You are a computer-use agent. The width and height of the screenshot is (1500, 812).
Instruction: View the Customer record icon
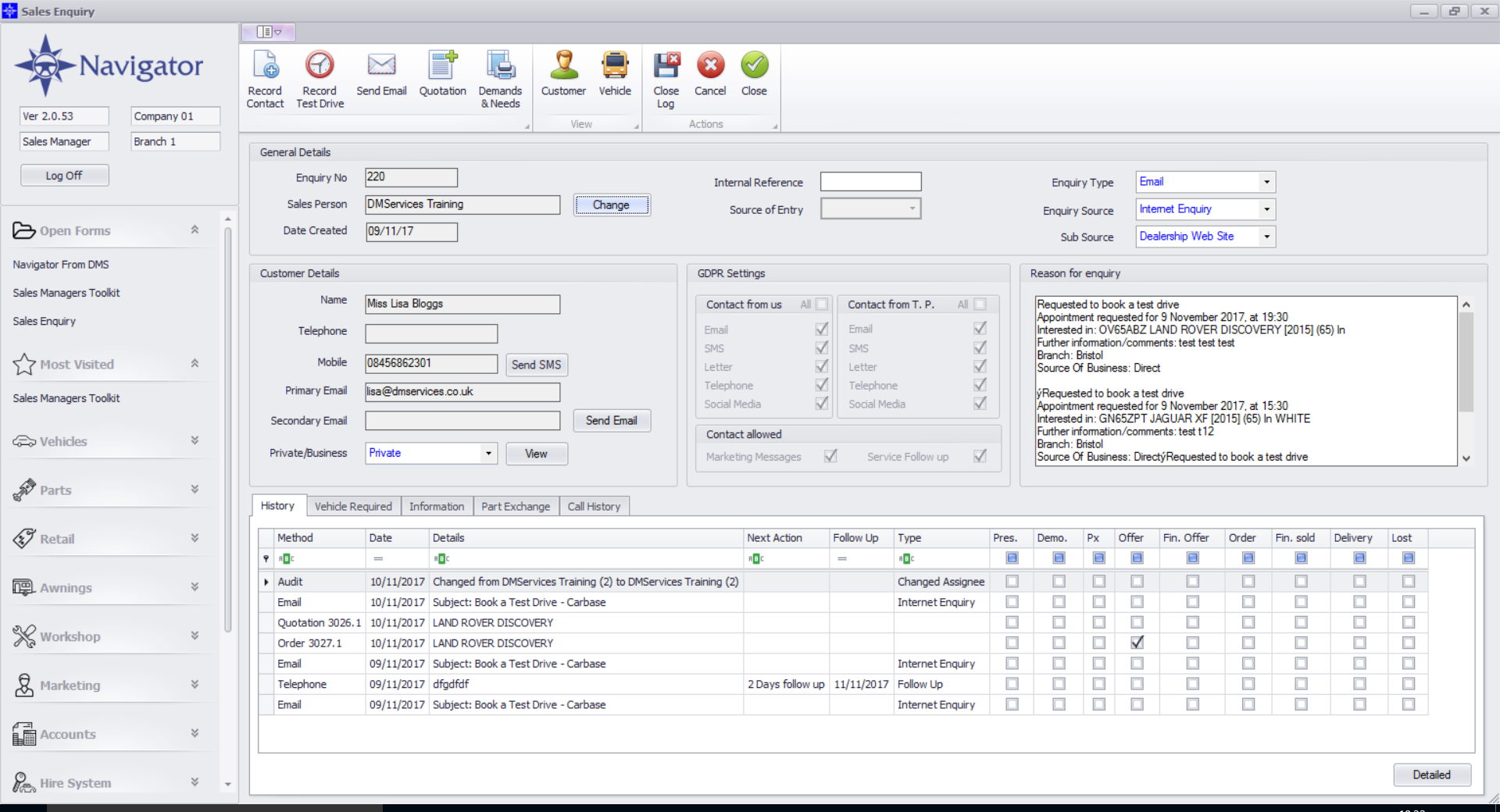point(563,66)
